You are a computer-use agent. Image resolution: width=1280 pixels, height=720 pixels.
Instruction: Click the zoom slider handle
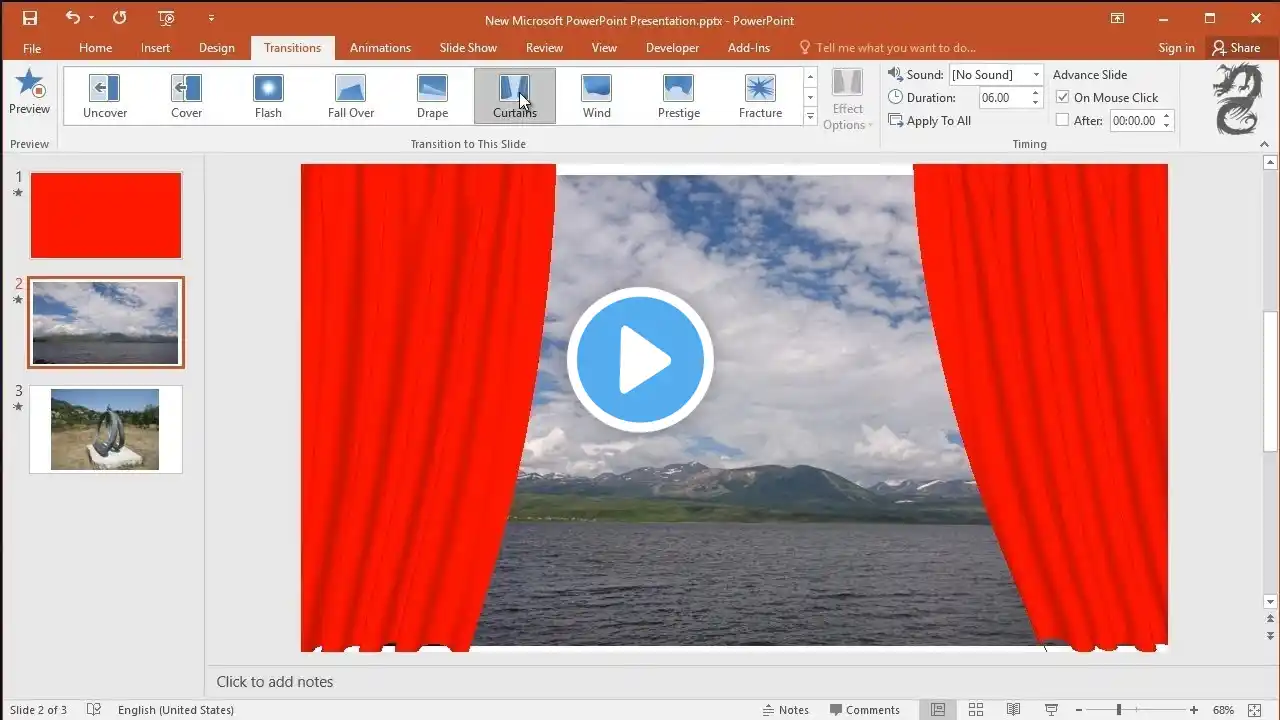1118,710
